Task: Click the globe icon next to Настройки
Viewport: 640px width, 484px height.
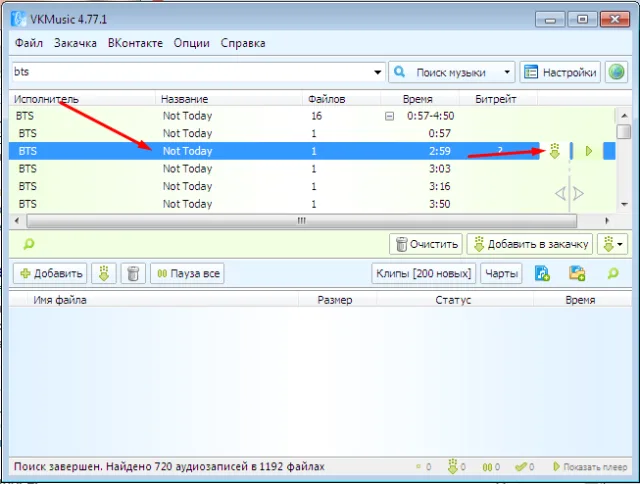Action: (x=616, y=72)
